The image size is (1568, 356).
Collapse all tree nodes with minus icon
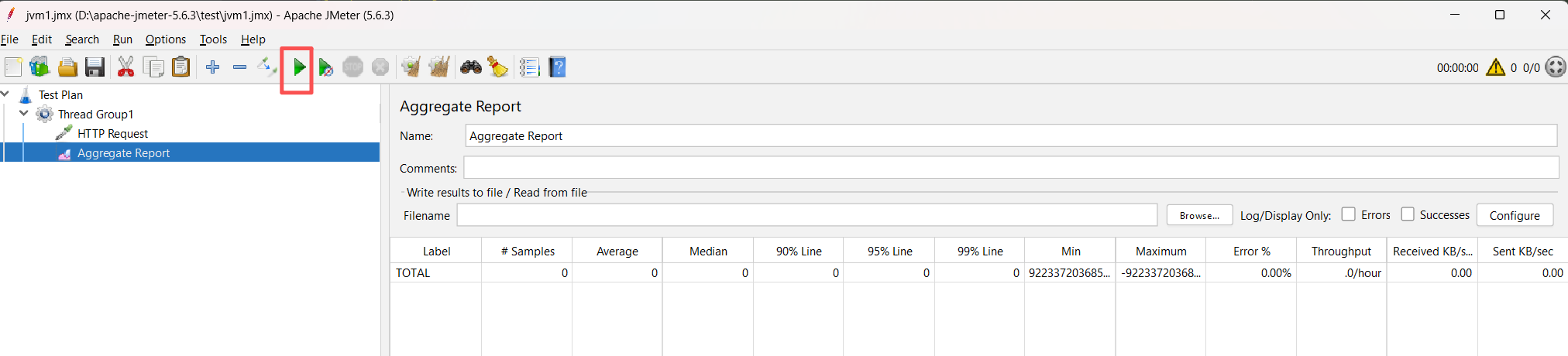pyautogui.click(x=239, y=67)
